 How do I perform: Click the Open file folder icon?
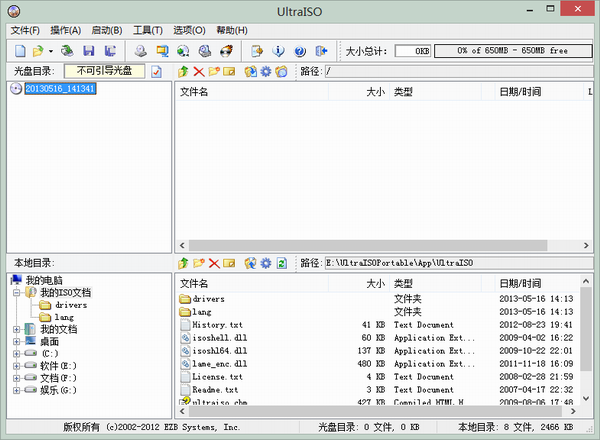point(38,51)
